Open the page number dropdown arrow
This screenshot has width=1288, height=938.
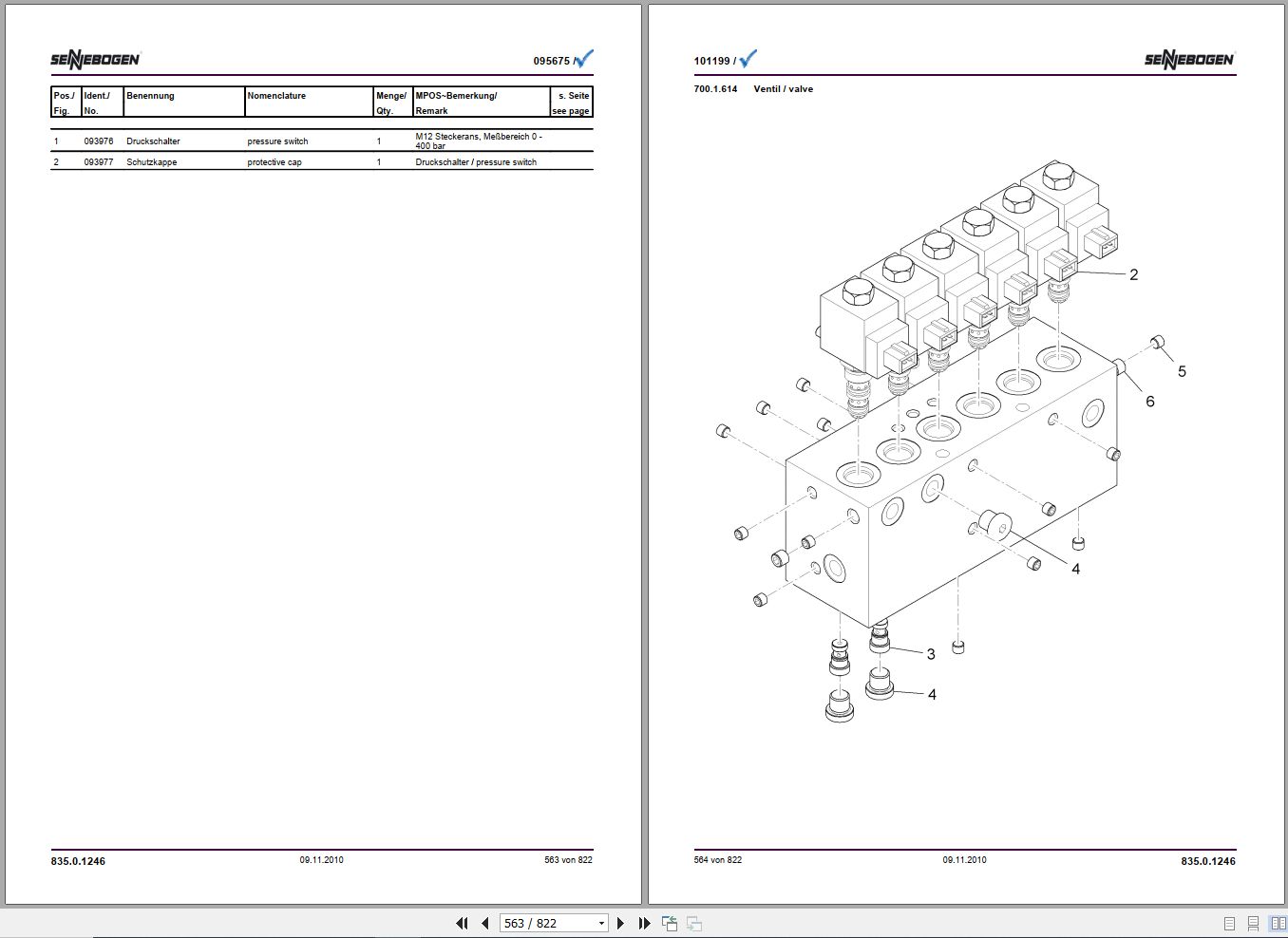tap(601, 923)
